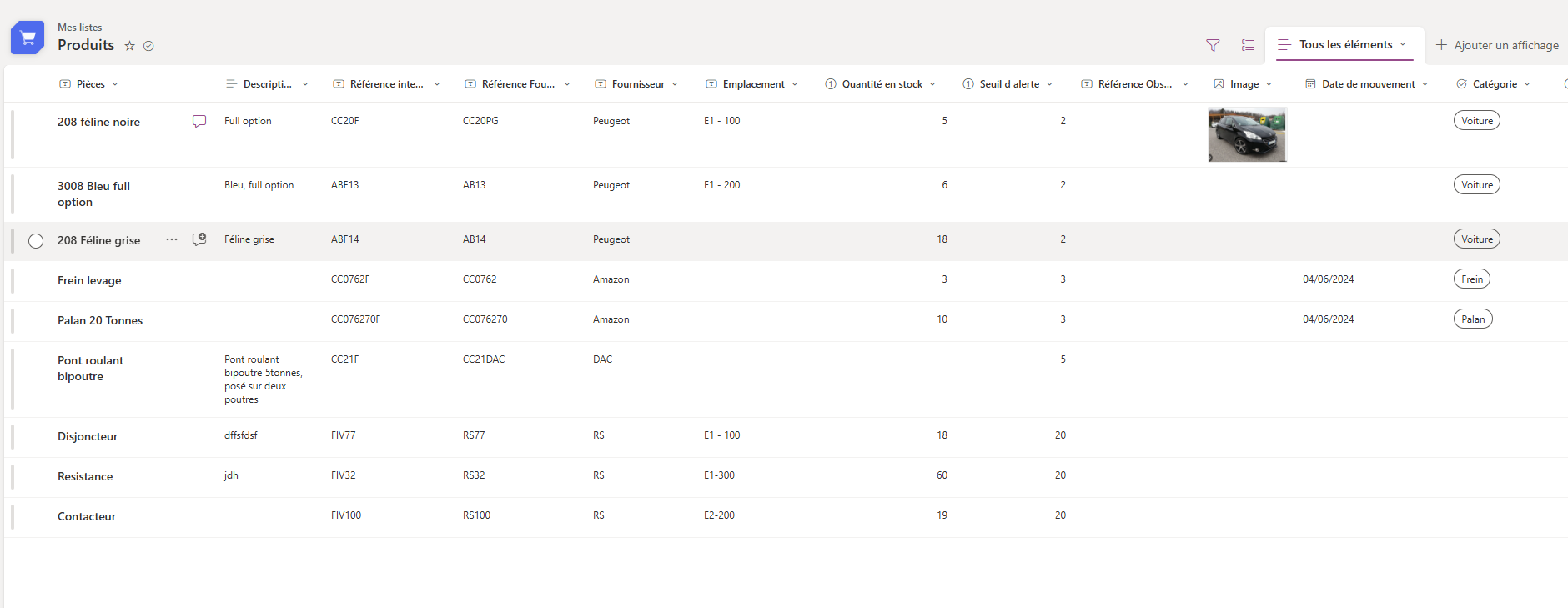Click the Frein levage date 04/06/2024

tap(1329, 279)
